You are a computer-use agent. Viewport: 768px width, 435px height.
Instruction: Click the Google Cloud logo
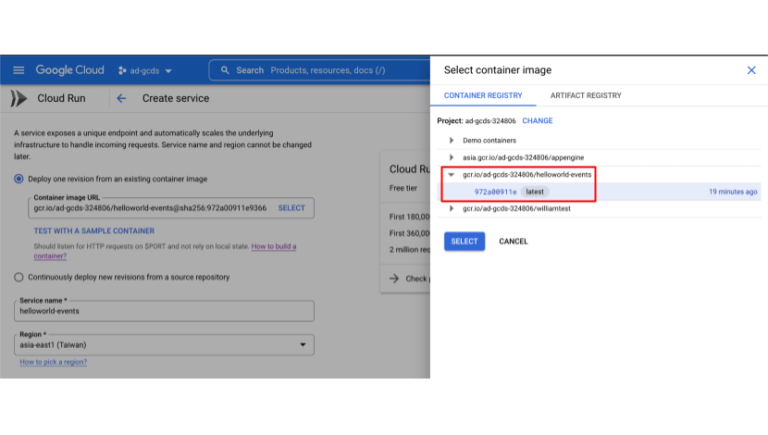tap(70, 70)
